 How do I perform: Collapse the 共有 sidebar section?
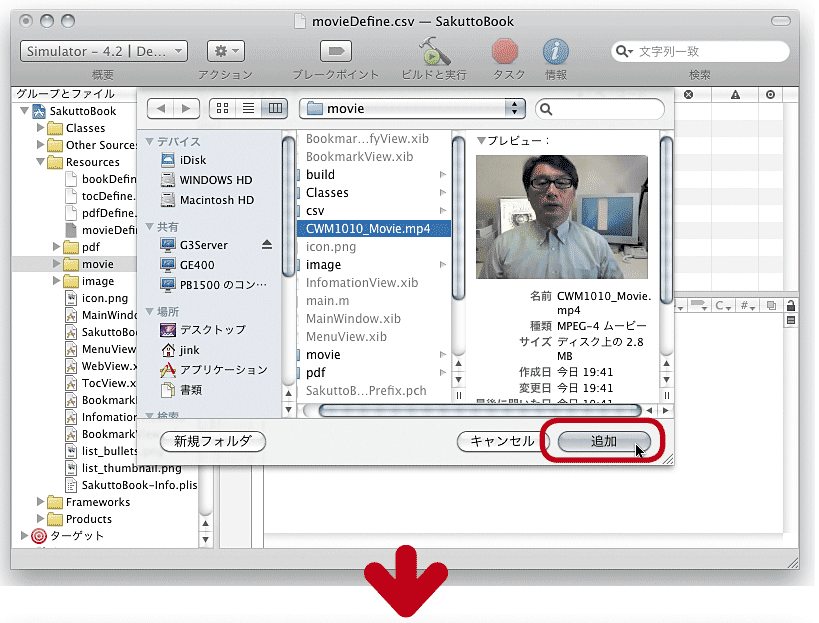(150, 227)
